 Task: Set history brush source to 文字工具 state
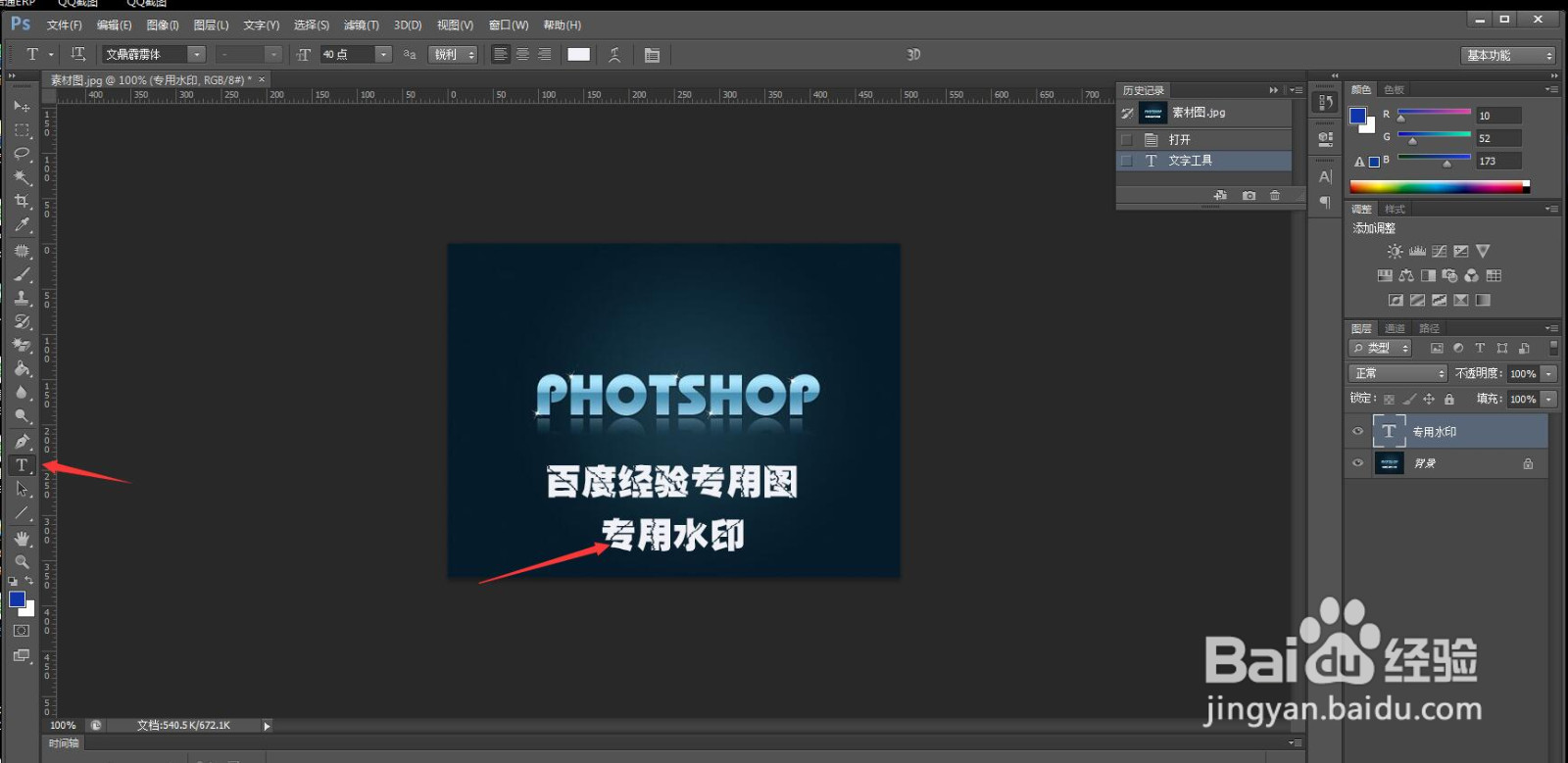(1127, 161)
